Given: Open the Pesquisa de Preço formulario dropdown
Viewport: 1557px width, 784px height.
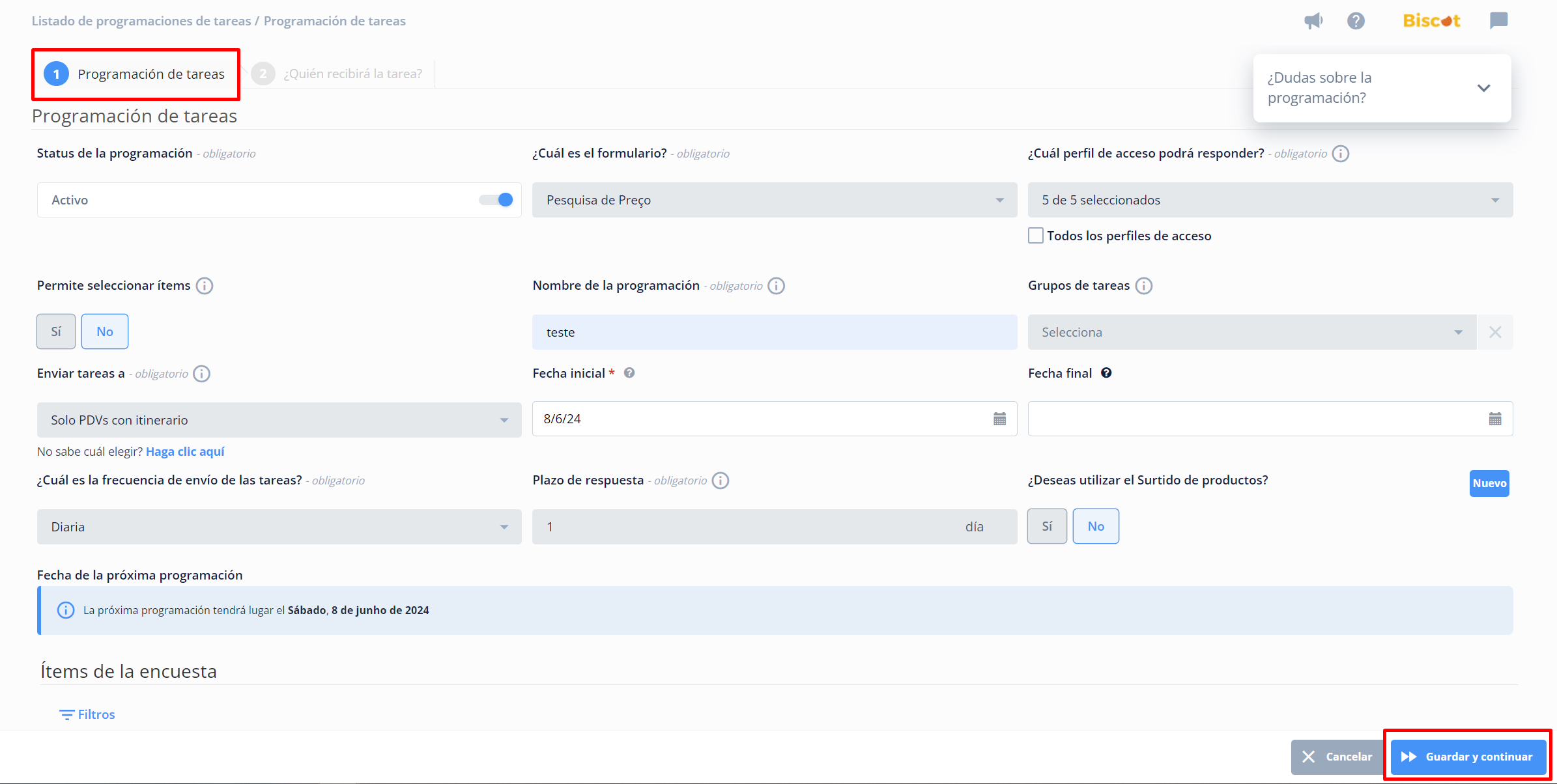Looking at the screenshot, I should pyautogui.click(x=774, y=200).
